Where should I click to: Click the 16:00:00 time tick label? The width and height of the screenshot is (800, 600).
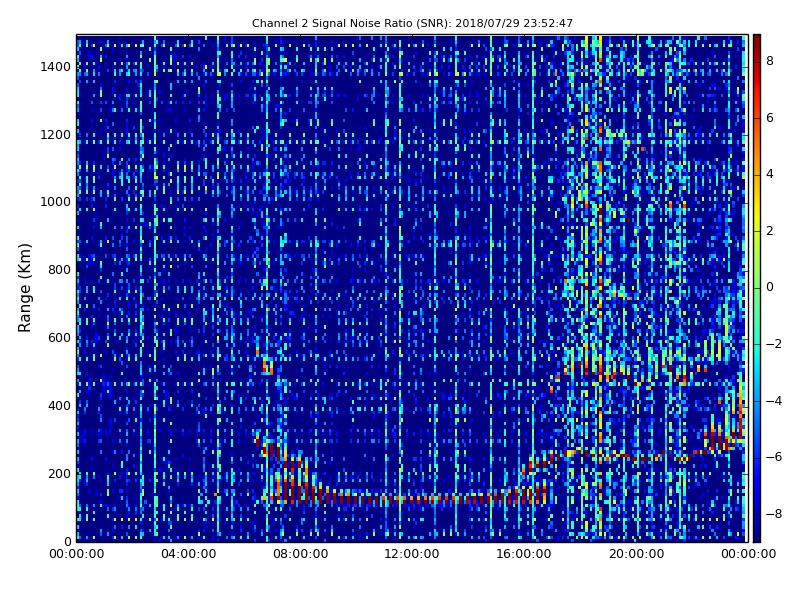point(523,554)
